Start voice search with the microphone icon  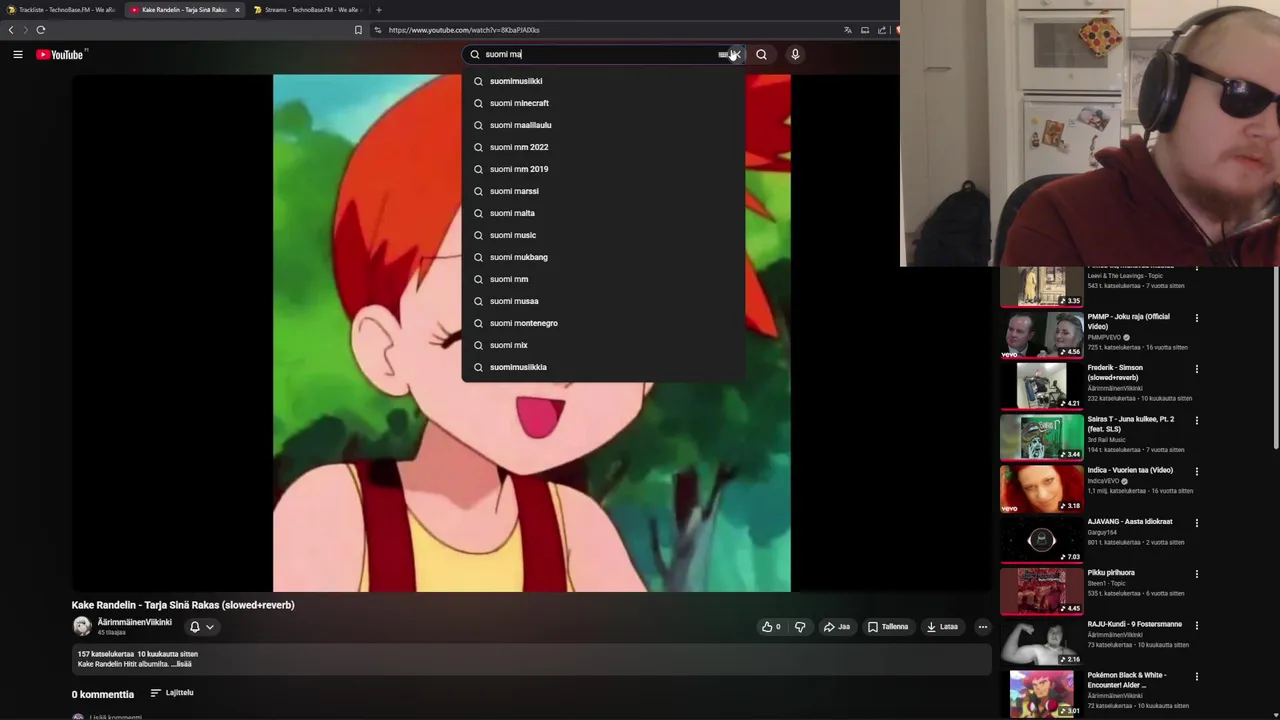point(795,55)
